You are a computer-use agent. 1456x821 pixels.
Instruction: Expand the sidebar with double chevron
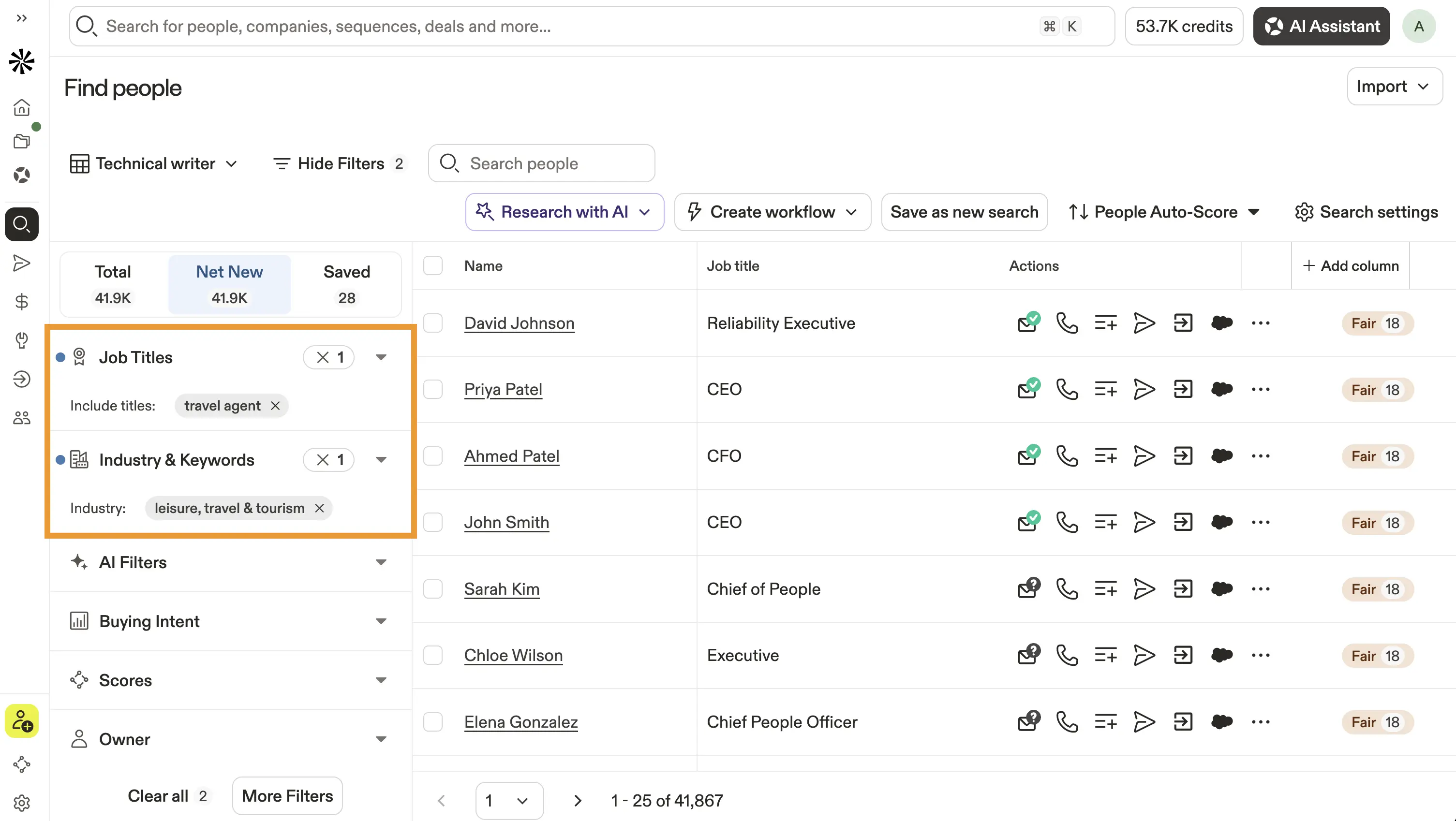[x=21, y=18]
